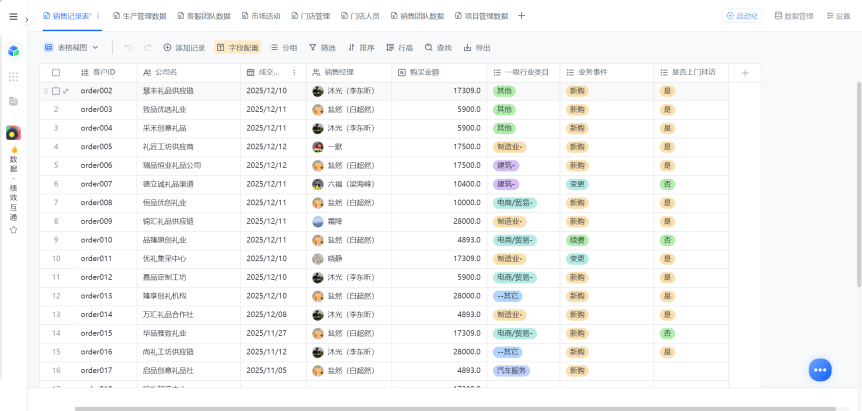Switch to the 市场活动 tab
The image size is (862, 411).
pyautogui.click(x=261, y=16)
